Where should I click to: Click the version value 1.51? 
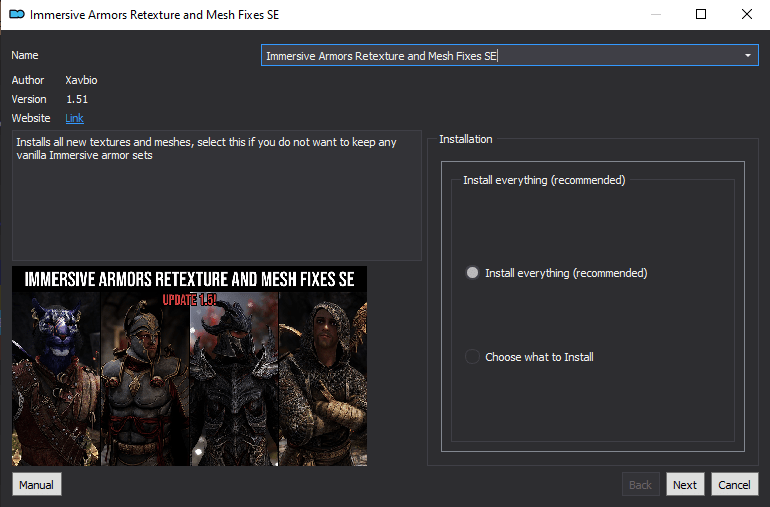pos(77,99)
